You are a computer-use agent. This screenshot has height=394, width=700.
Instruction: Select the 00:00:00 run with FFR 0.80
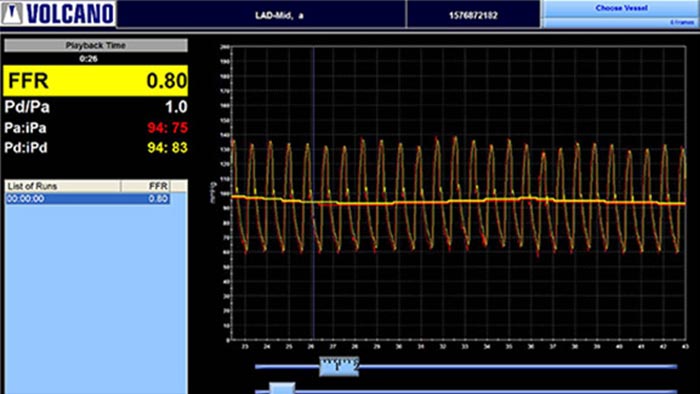88,199
